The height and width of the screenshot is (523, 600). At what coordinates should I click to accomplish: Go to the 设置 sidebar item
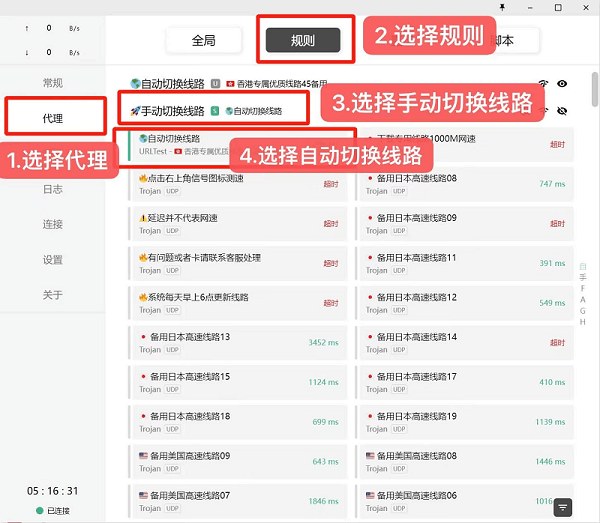pos(53,260)
